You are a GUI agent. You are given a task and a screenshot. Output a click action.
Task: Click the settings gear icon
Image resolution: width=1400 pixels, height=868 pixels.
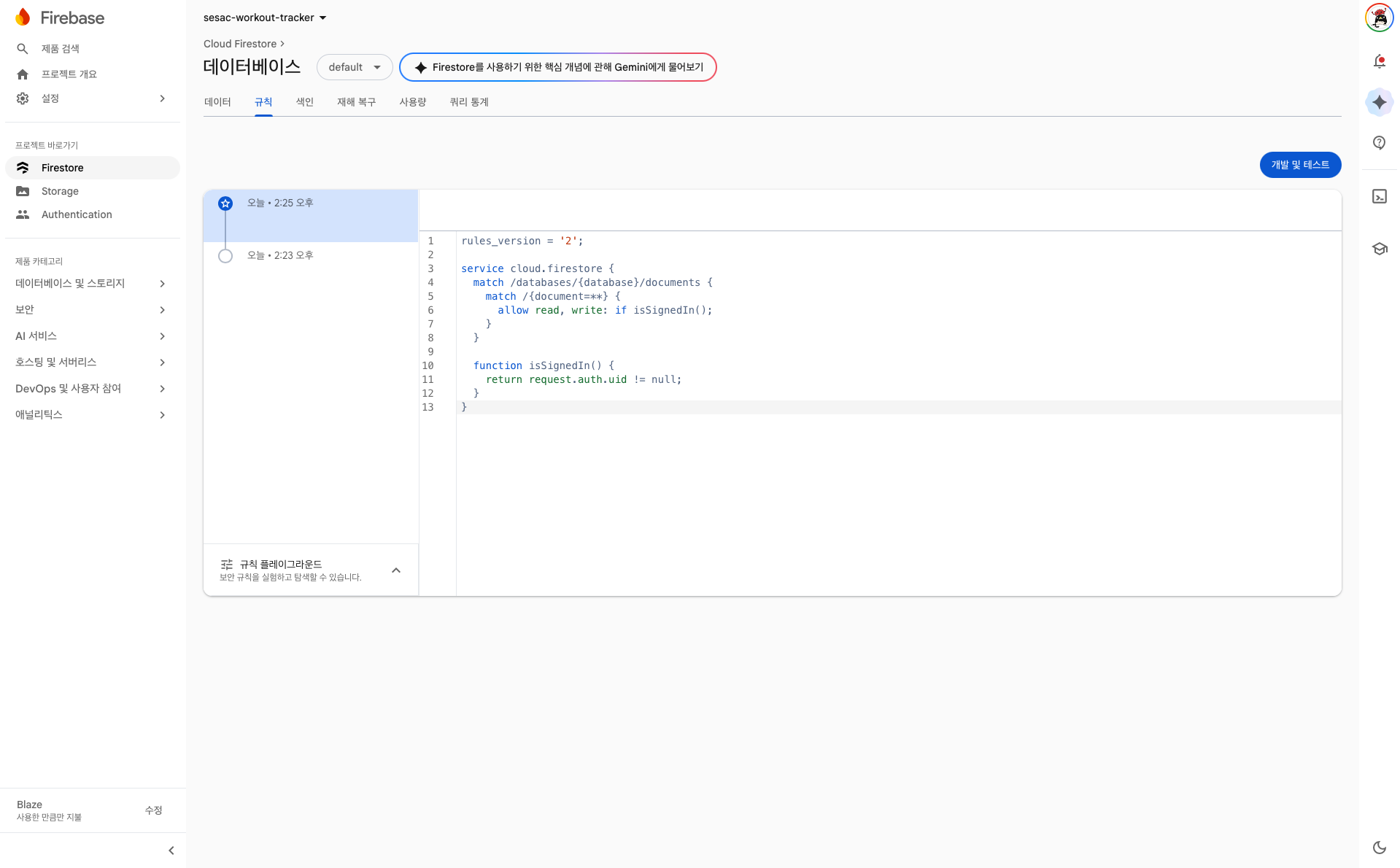[x=23, y=98]
